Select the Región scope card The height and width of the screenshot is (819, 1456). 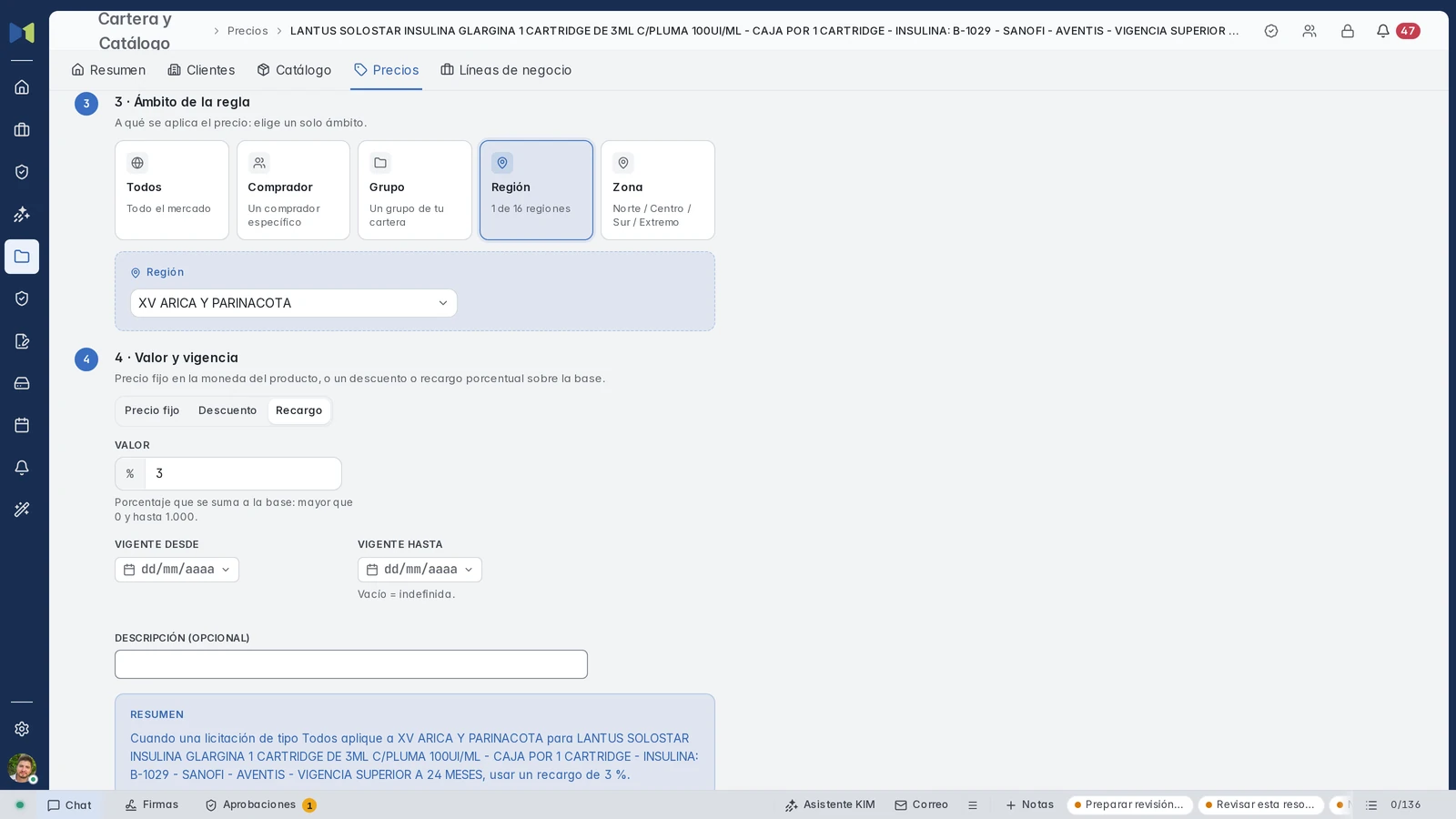click(x=536, y=190)
